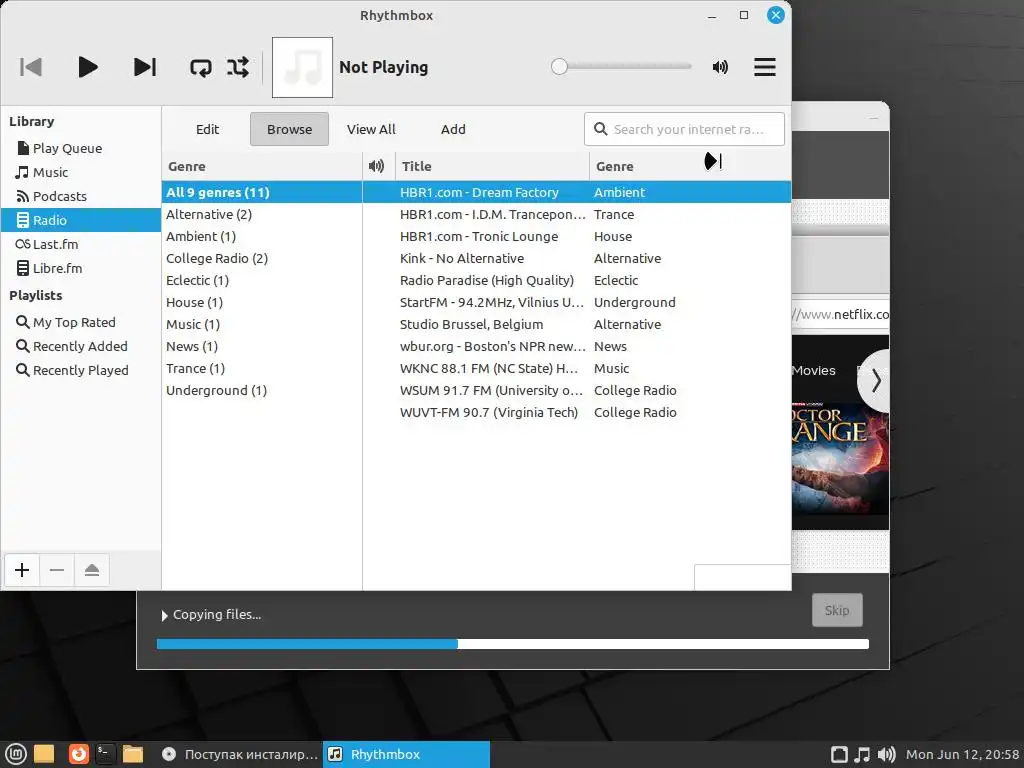Filter by College Radio (2) genre

click(262, 259)
